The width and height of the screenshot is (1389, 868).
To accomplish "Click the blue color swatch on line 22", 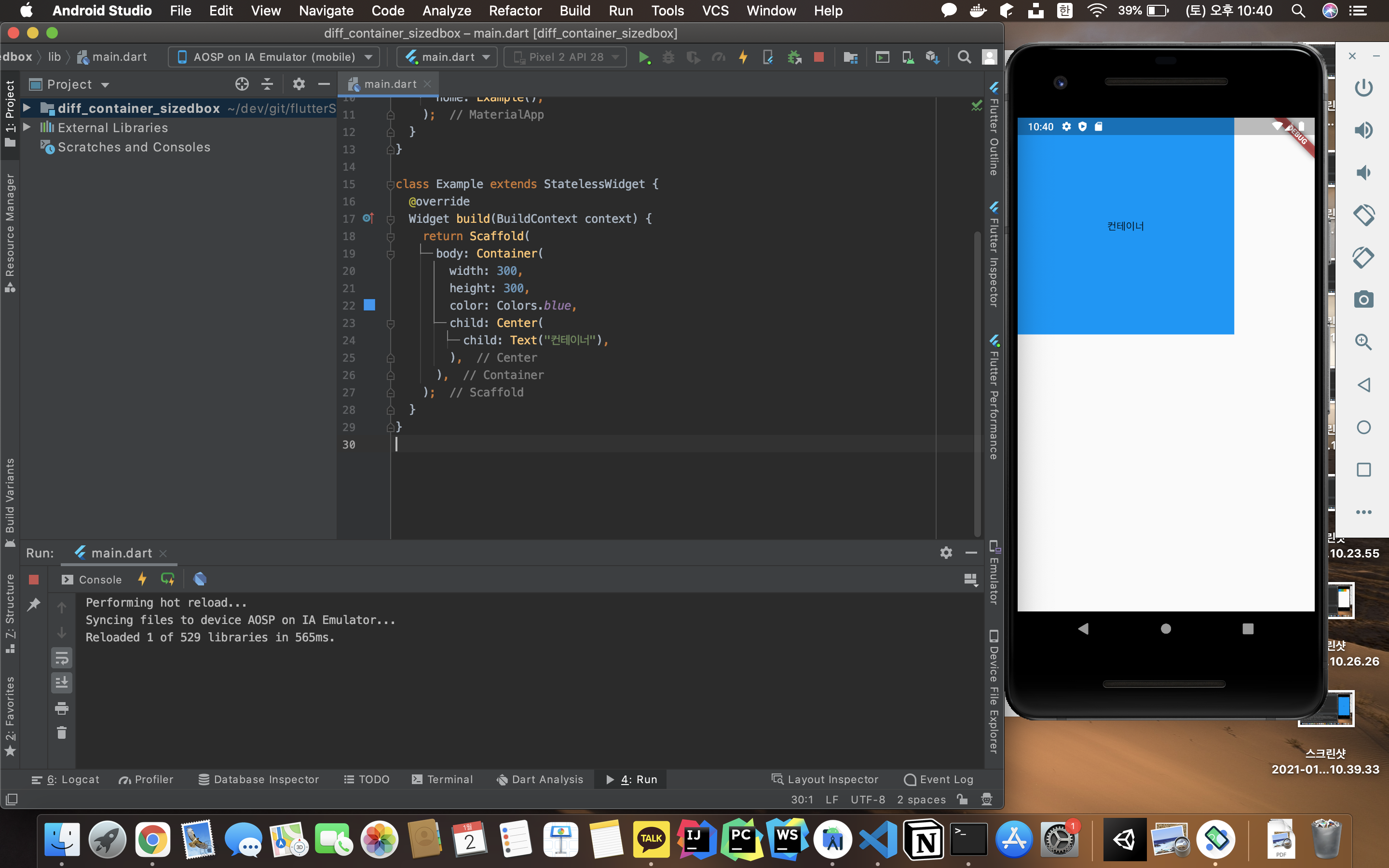I will click(x=369, y=305).
